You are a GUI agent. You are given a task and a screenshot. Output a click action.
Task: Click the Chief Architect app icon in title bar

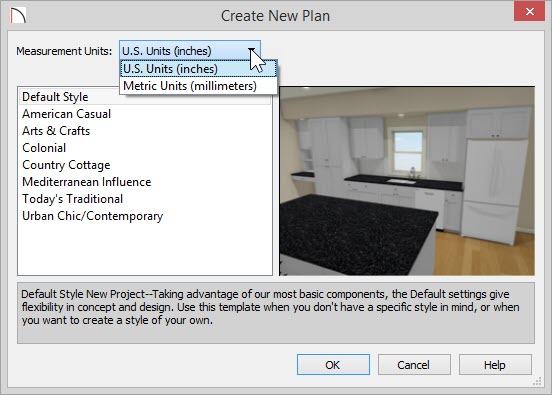point(18,15)
